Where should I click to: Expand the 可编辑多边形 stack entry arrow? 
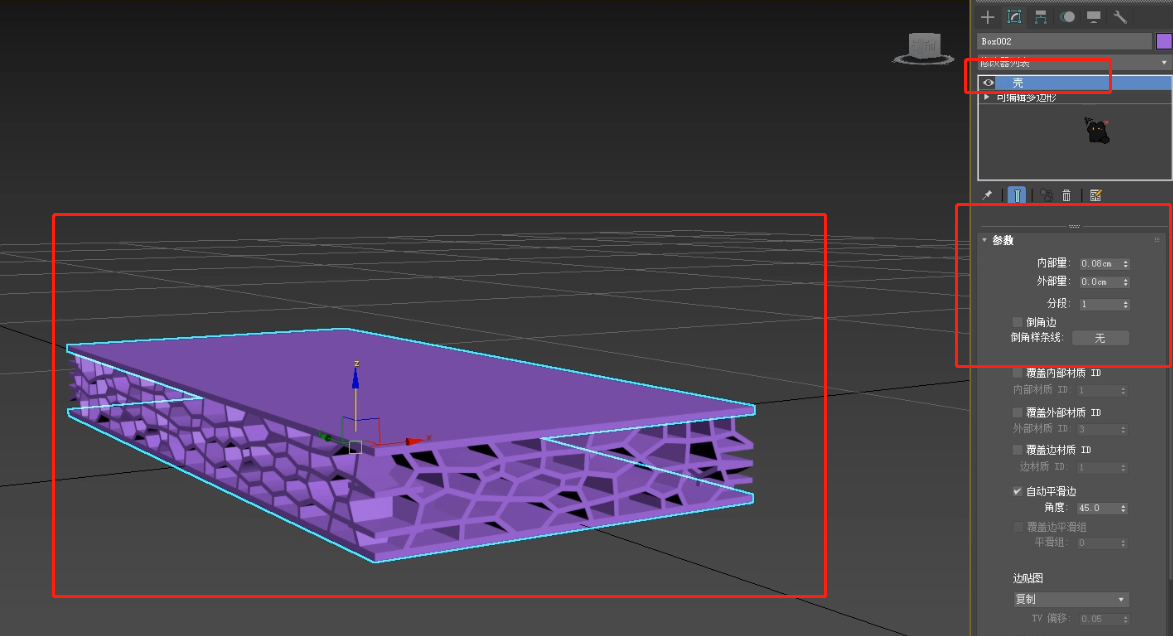987,97
